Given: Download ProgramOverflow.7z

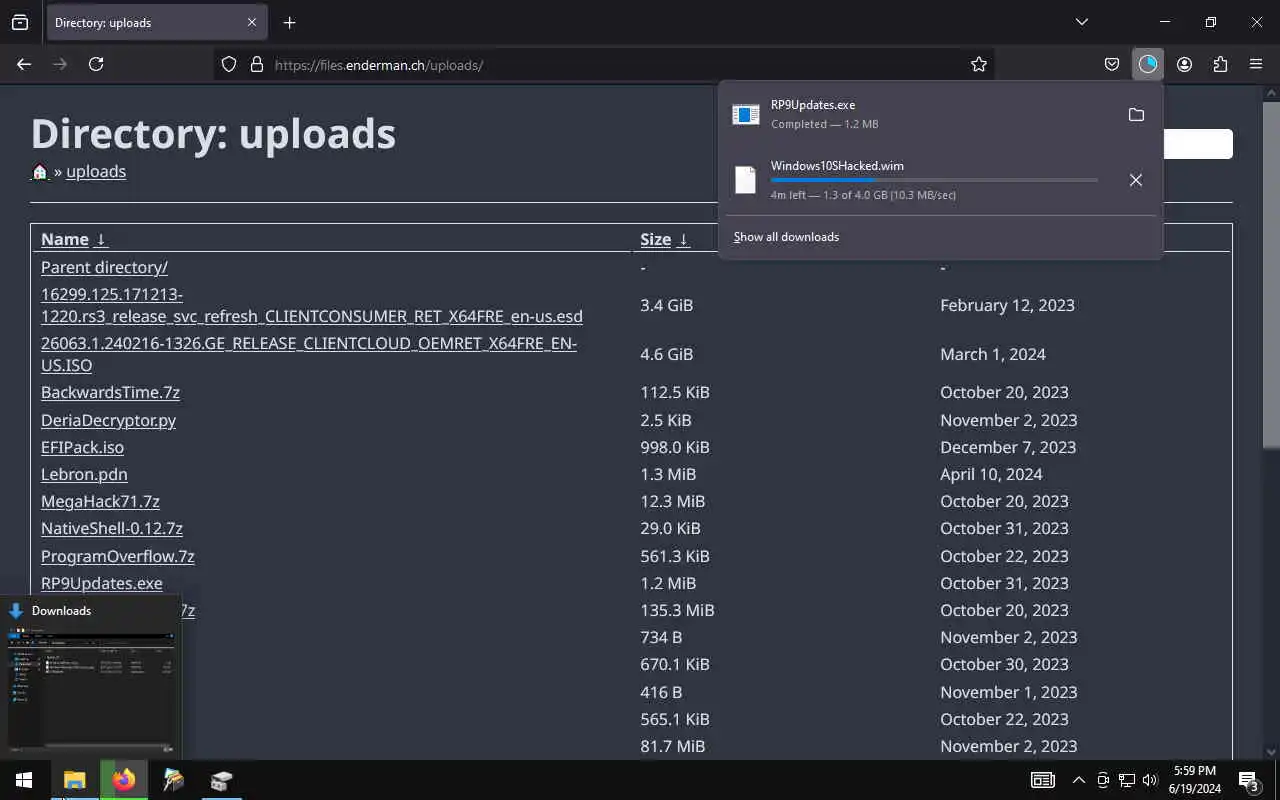Looking at the screenshot, I should click(x=118, y=556).
